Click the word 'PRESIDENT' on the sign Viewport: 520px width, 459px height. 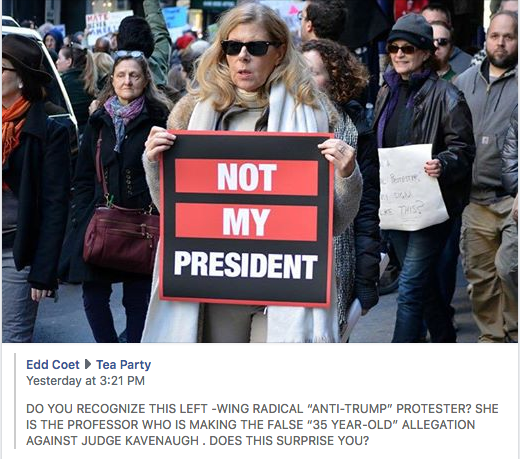pyautogui.click(x=245, y=266)
